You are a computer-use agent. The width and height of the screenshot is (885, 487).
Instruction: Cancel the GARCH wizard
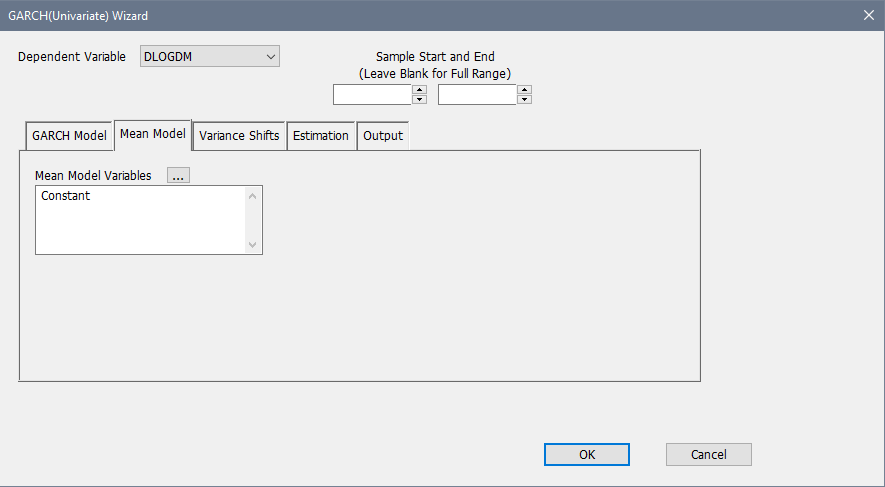click(x=708, y=455)
